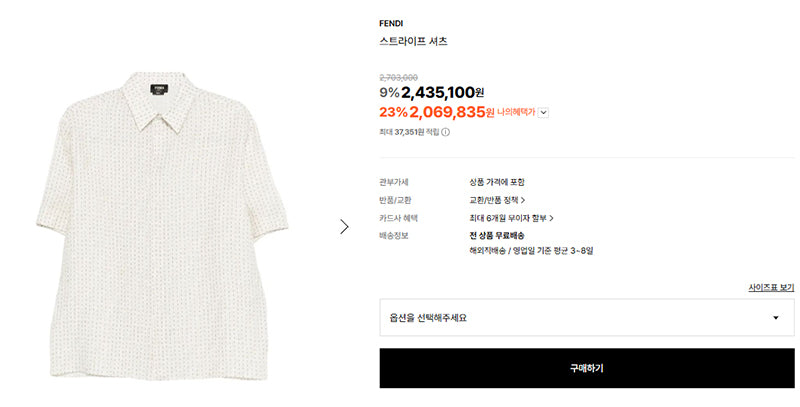The image size is (800, 407).
Task: Show the next product image using the arrow
Action: [x=344, y=226]
